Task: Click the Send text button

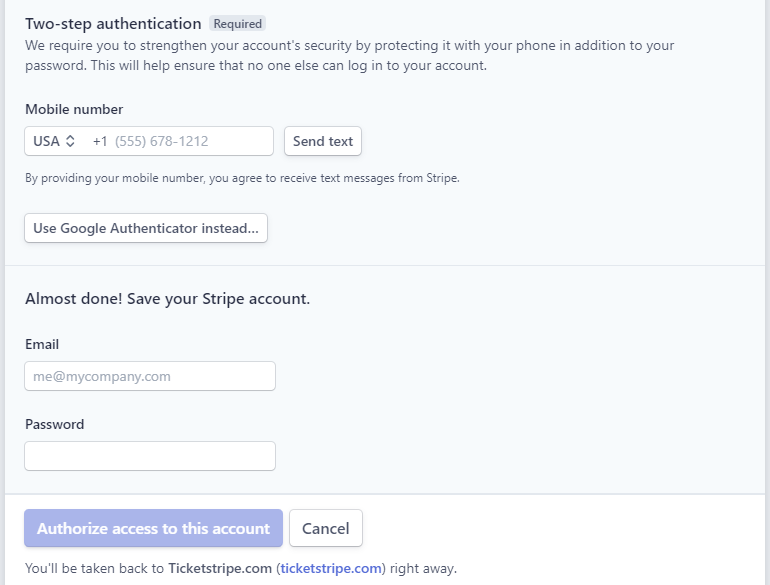Action: pyautogui.click(x=323, y=141)
